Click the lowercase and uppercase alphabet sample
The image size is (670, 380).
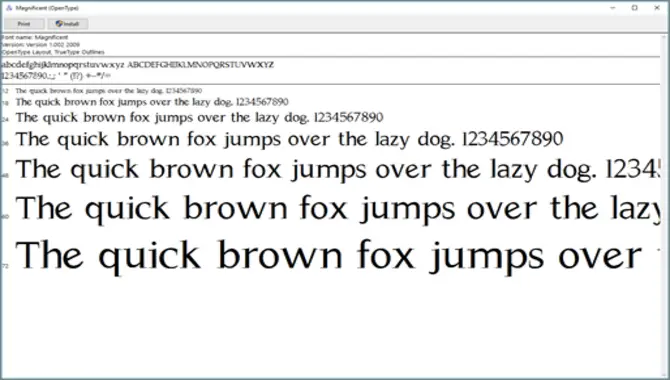click(x=138, y=65)
